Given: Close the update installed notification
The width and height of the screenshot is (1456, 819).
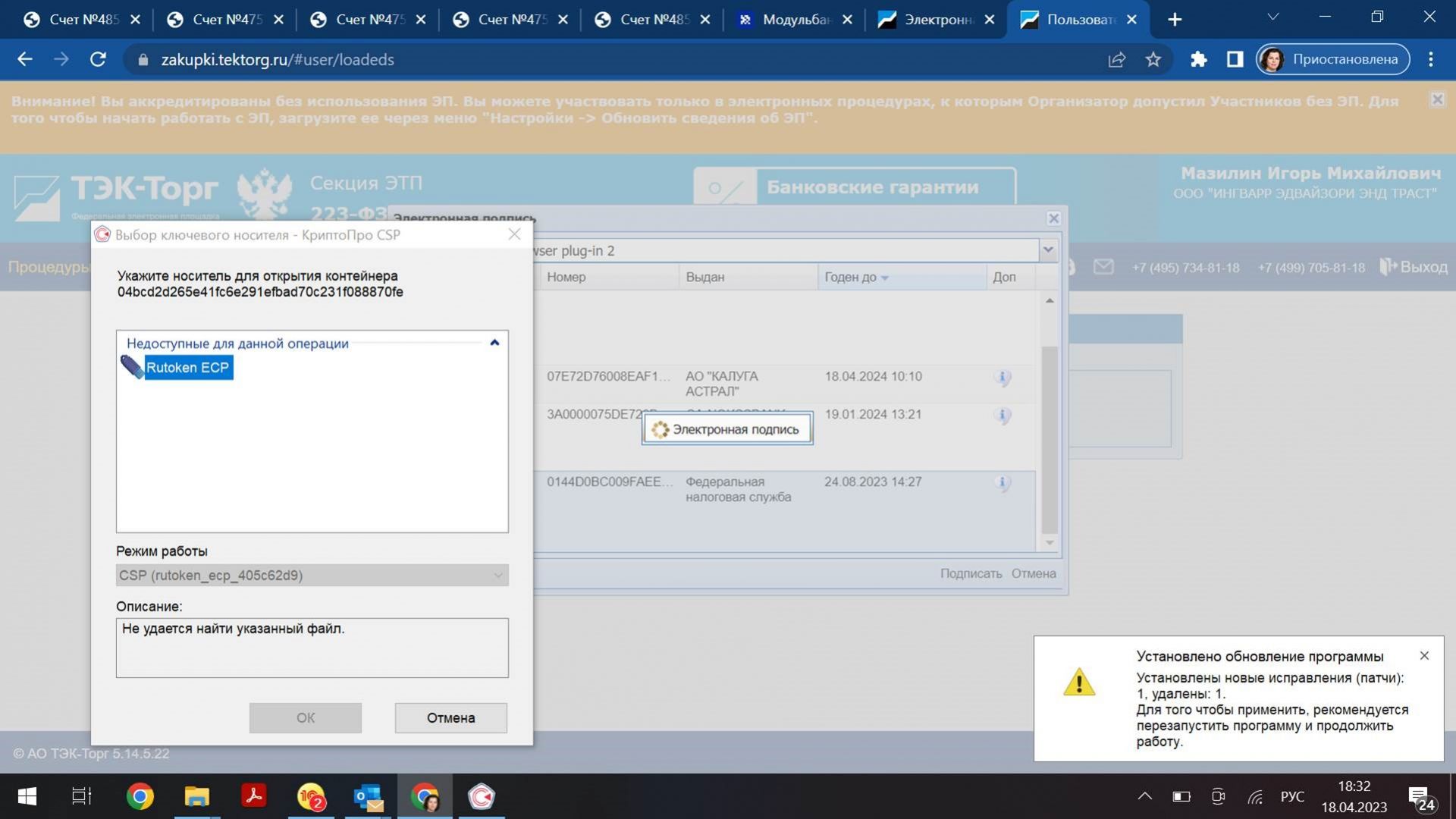Looking at the screenshot, I should [1424, 656].
